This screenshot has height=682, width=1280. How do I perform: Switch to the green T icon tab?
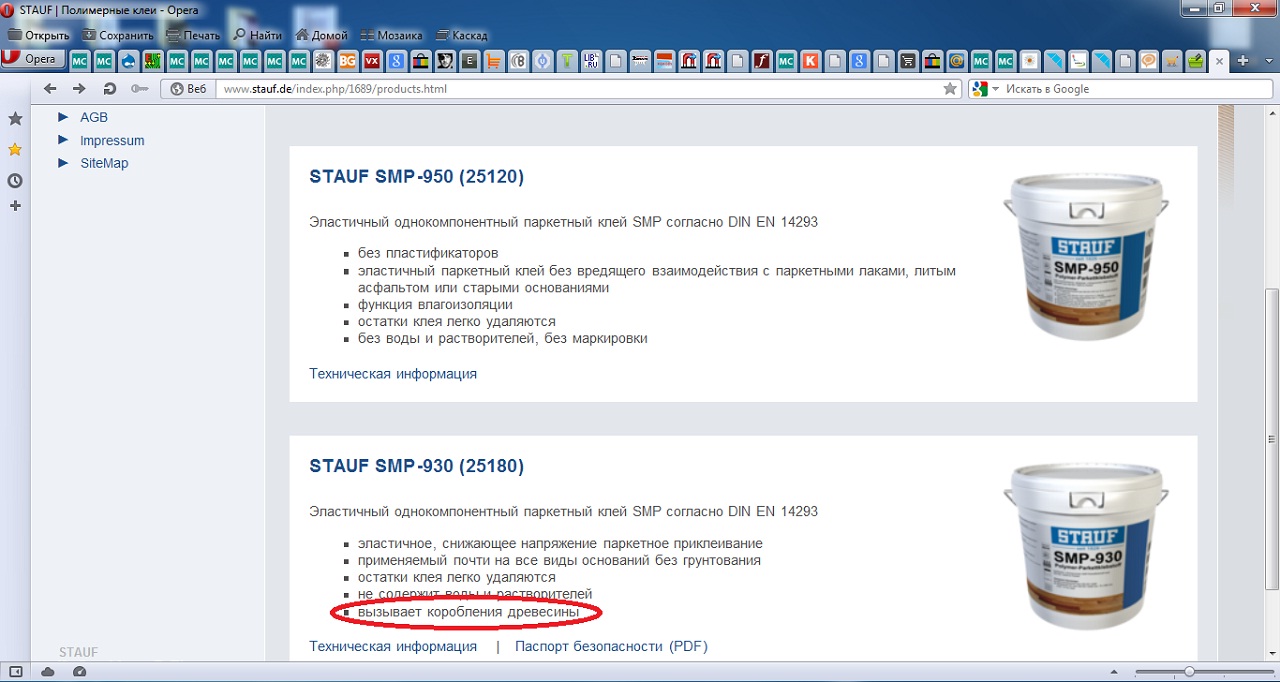tap(567, 61)
